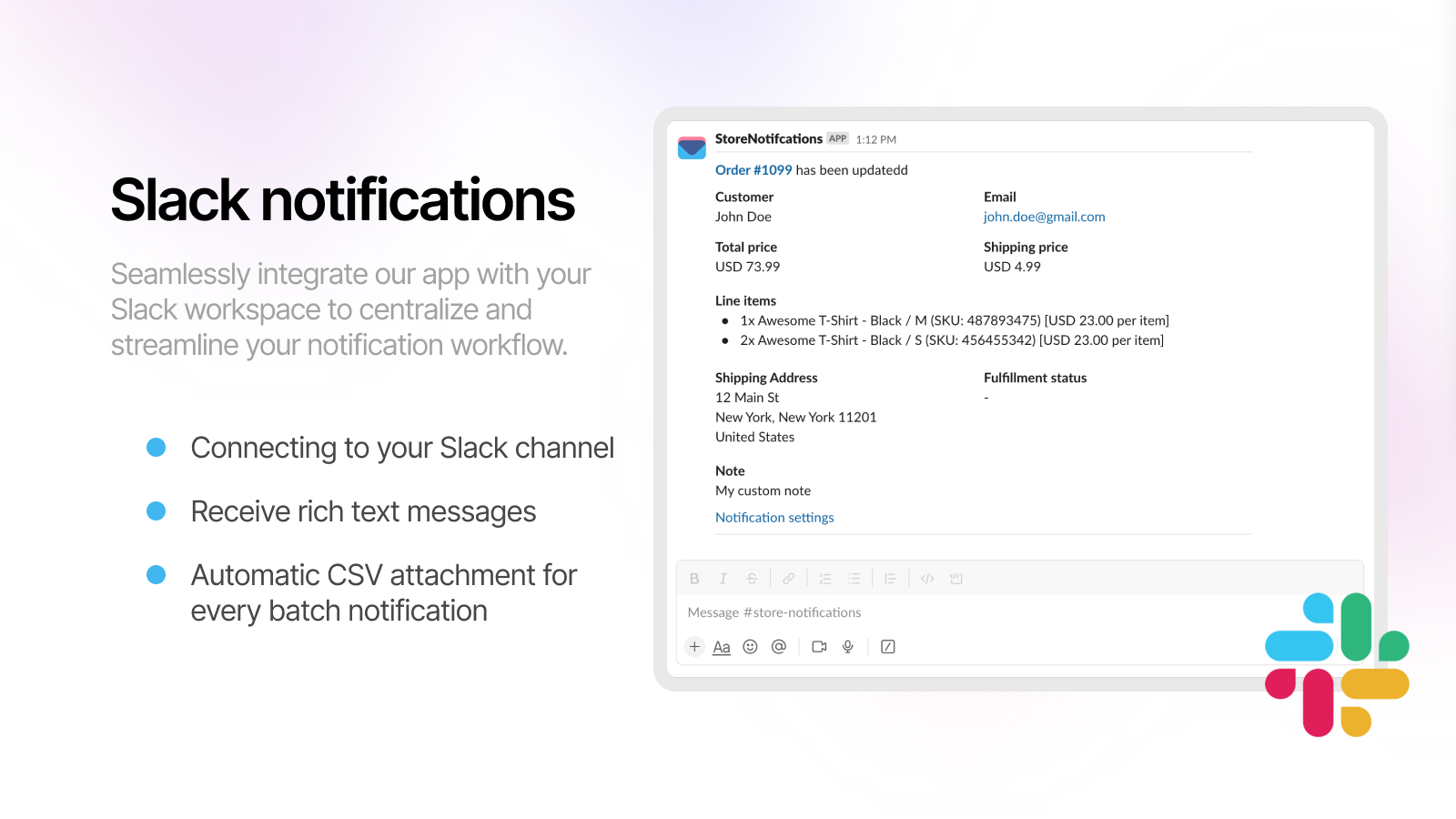The height and width of the screenshot is (819, 1456).
Task: Click the StoreNotifcations app avatar icon
Action: click(x=692, y=147)
